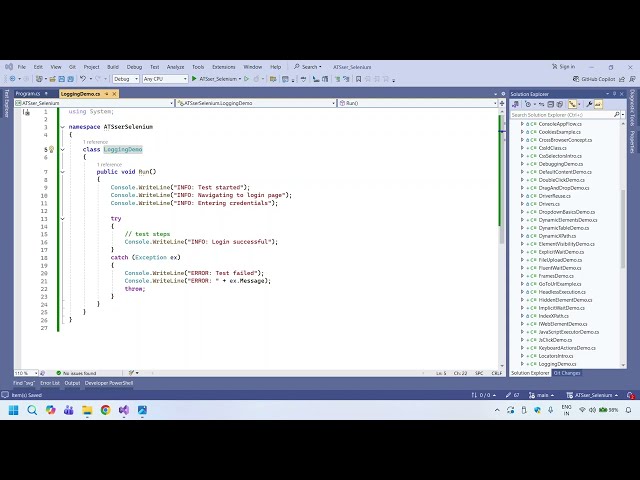Open the Output panel tab
Viewport: 640px width, 480px height.
point(72,383)
